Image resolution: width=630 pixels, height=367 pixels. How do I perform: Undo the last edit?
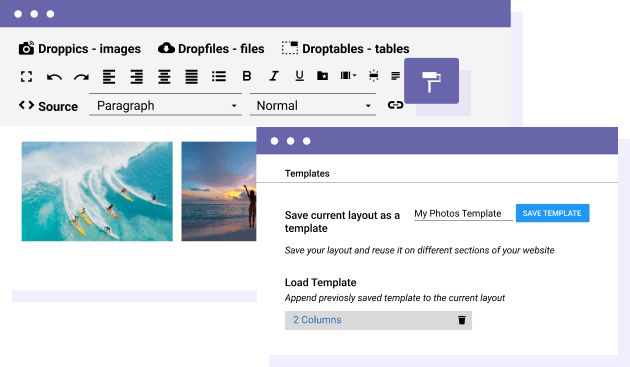[x=54, y=77]
